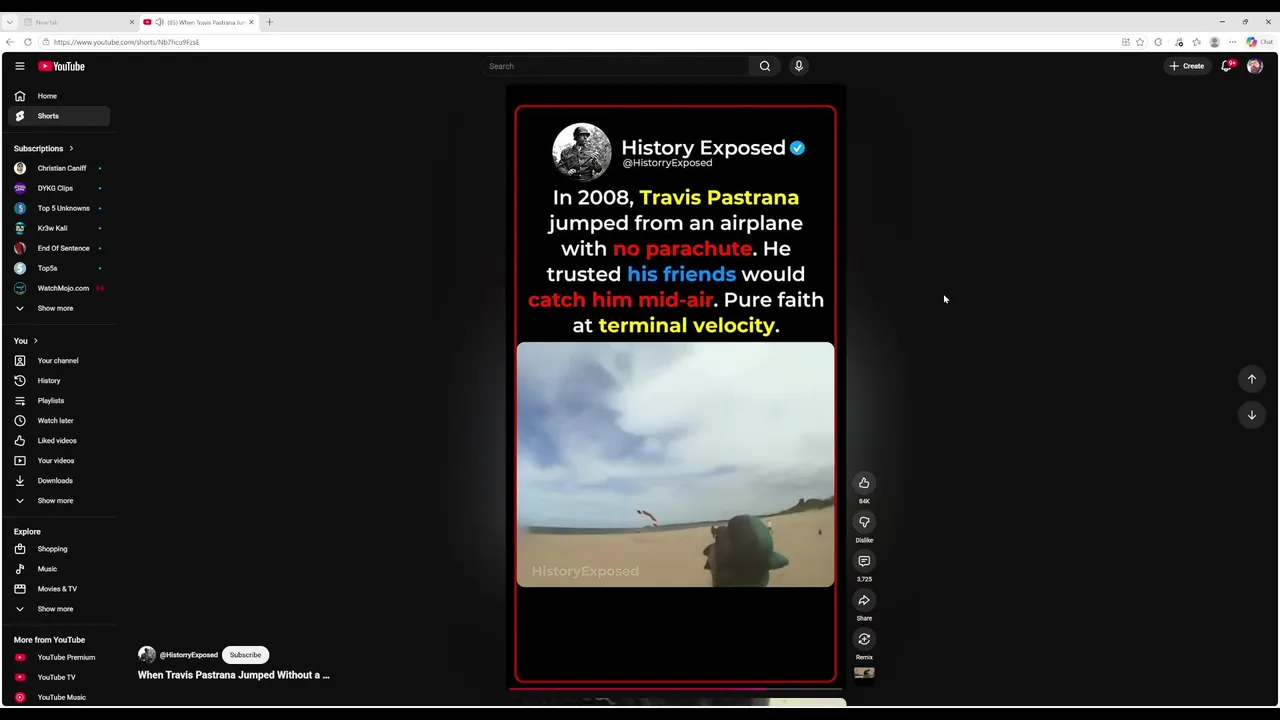Open Watch later list
The image size is (1280, 720).
pos(59,421)
